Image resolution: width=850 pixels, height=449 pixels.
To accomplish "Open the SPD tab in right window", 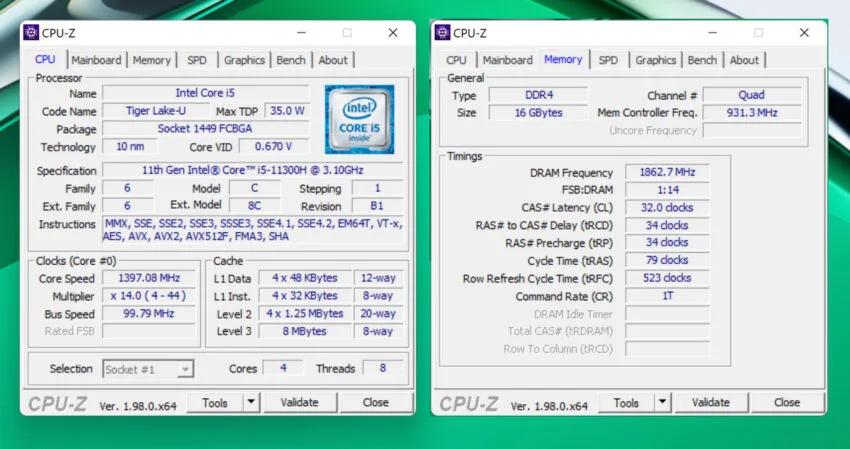I will [x=608, y=60].
